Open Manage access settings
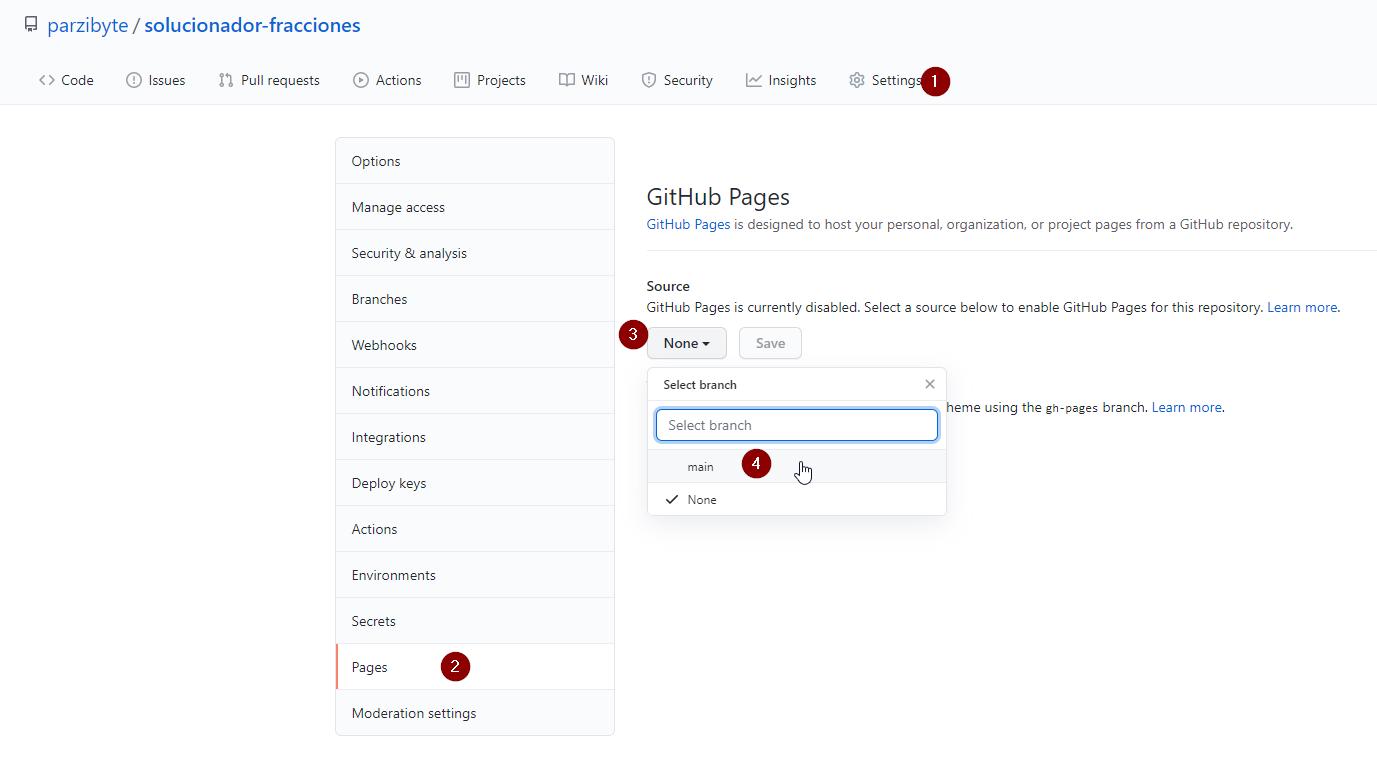 [475, 207]
